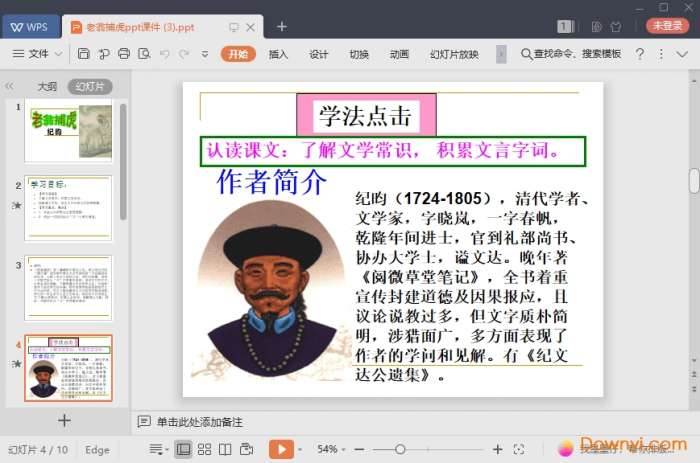
Task: Select the 幻灯片放映 ribbon tab
Action: pyautogui.click(x=454, y=54)
